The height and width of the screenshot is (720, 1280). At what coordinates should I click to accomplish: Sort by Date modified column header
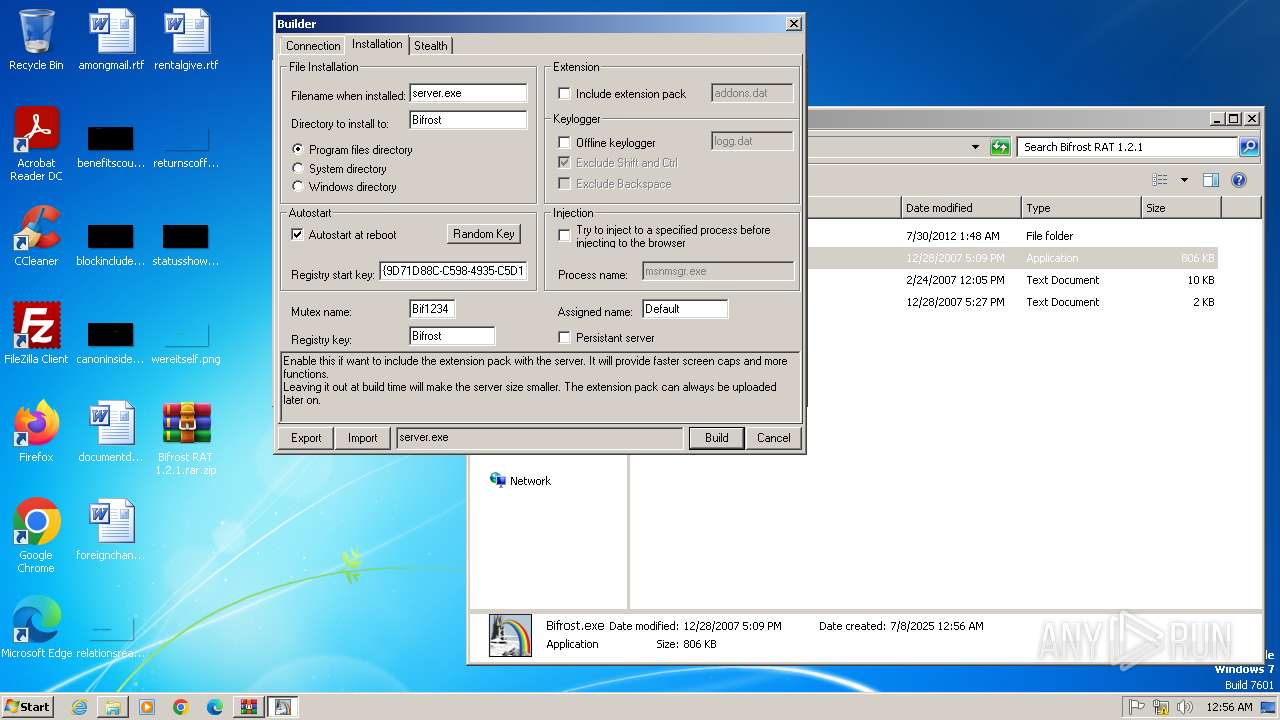[x=961, y=208]
